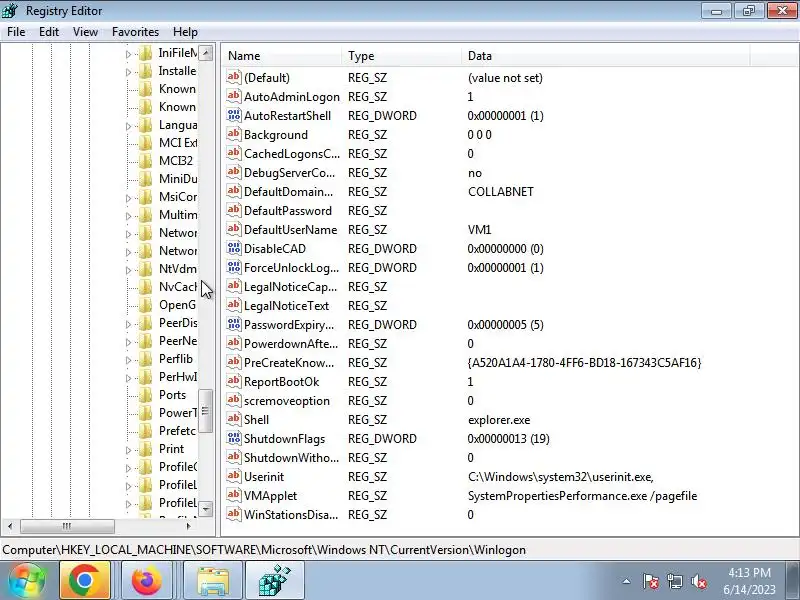Select the OpenG tree key
This screenshot has width=800, height=600.
pyautogui.click(x=177, y=305)
